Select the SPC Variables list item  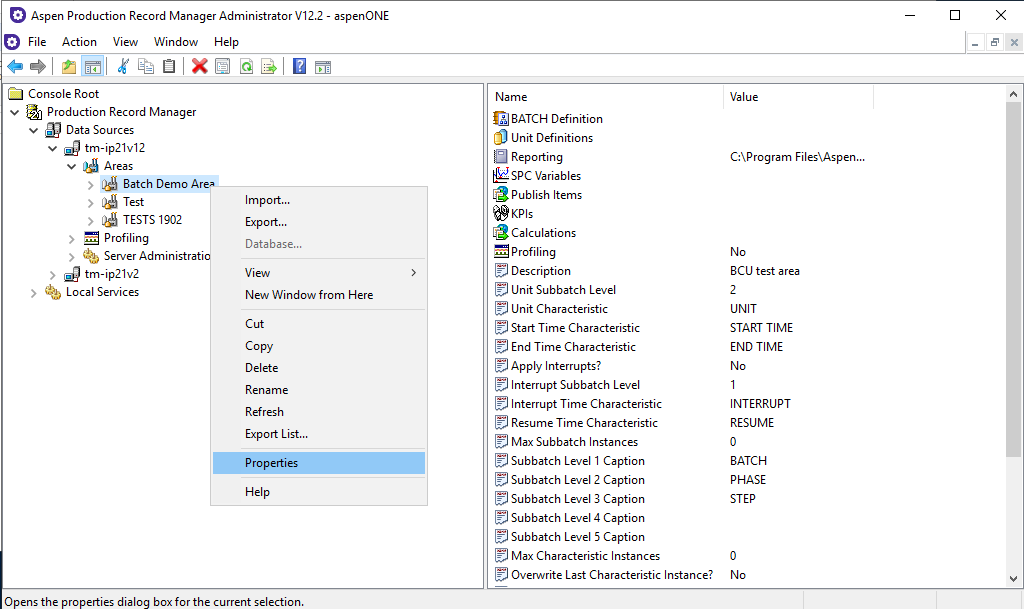[x=545, y=176]
